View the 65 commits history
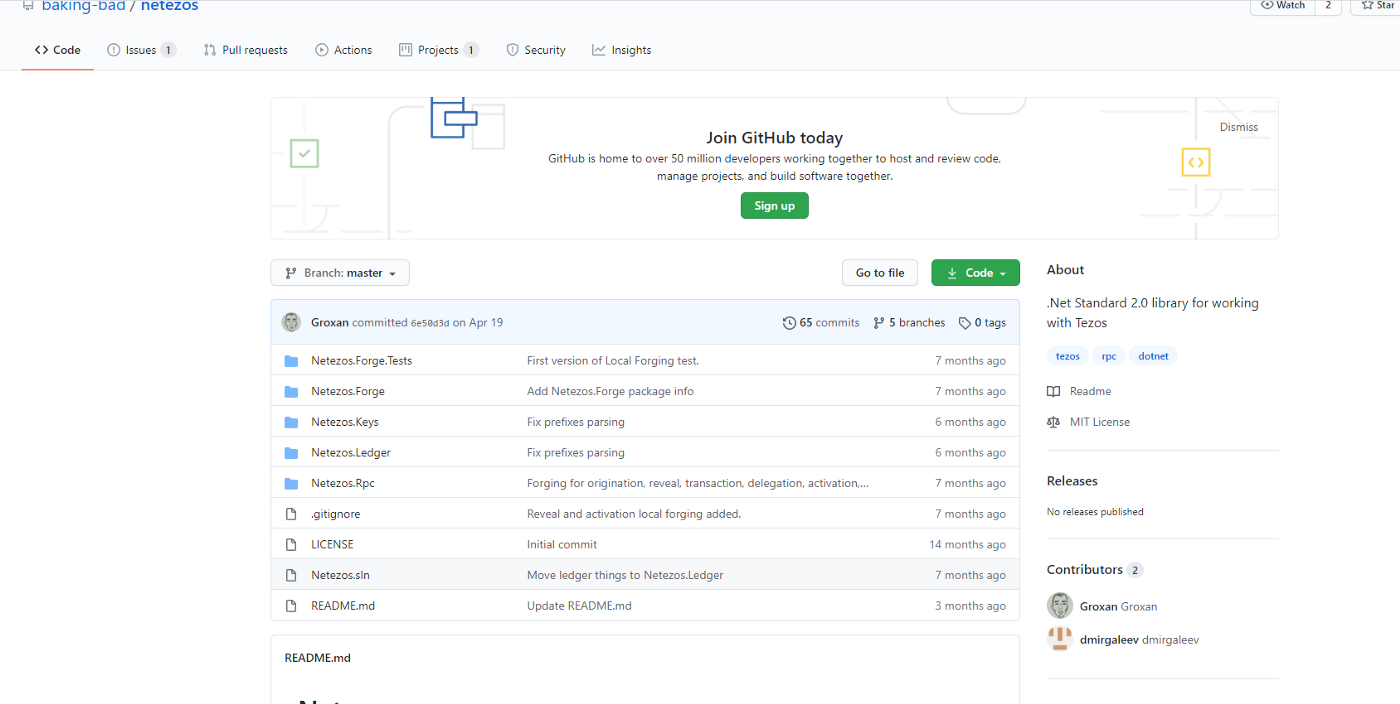The image size is (1400, 704). pos(821,323)
